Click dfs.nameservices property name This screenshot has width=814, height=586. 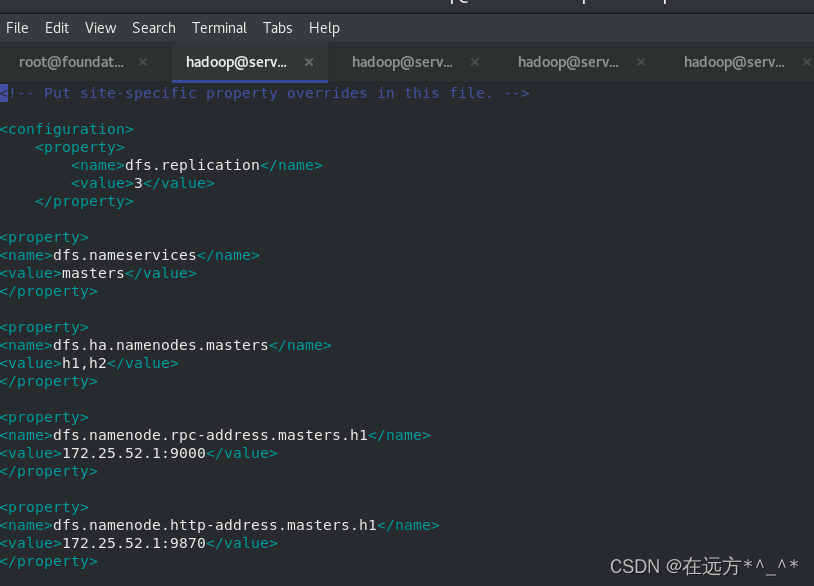pos(125,255)
